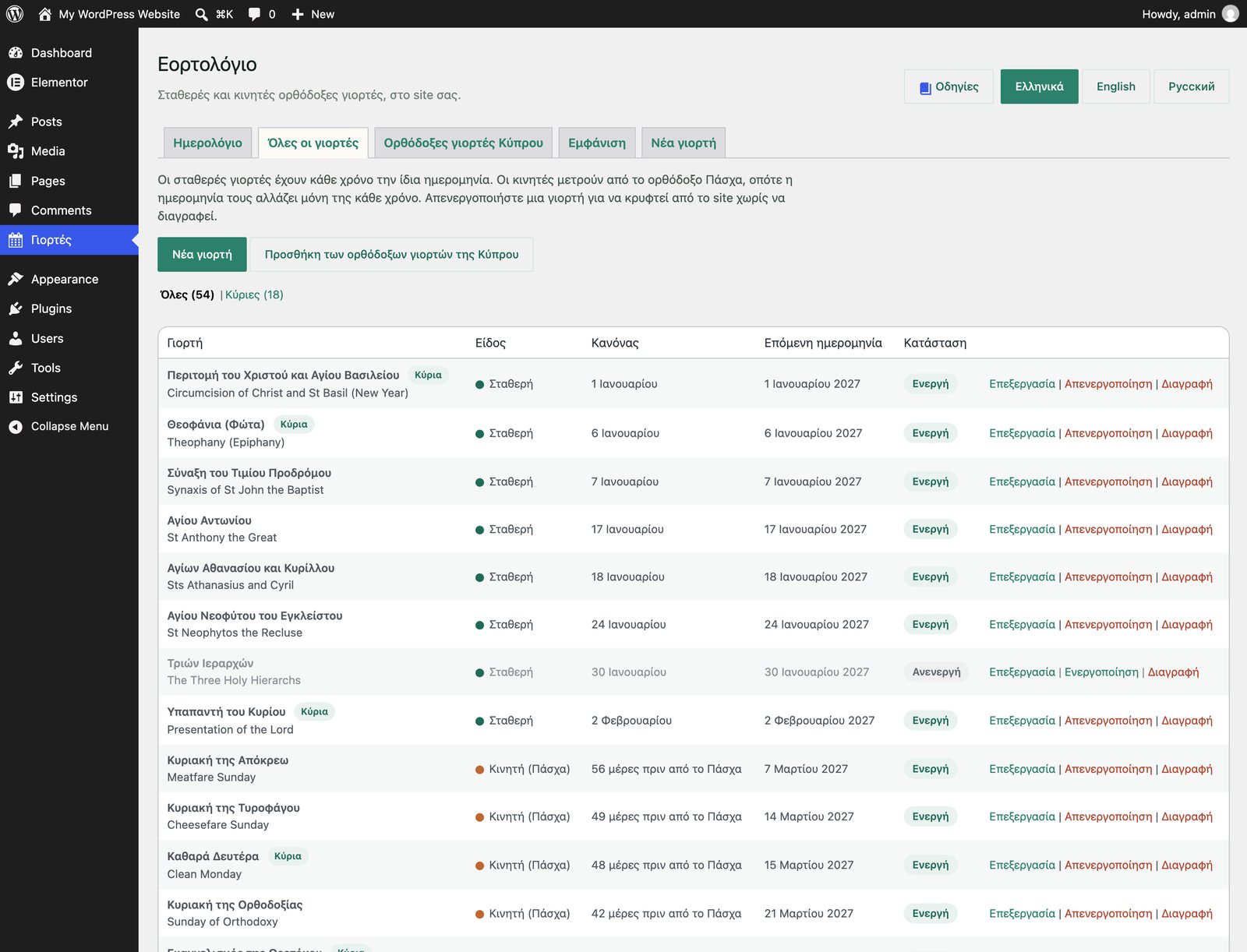Click the Plugins plug icon
The width and height of the screenshot is (1247, 952).
pos(16,309)
